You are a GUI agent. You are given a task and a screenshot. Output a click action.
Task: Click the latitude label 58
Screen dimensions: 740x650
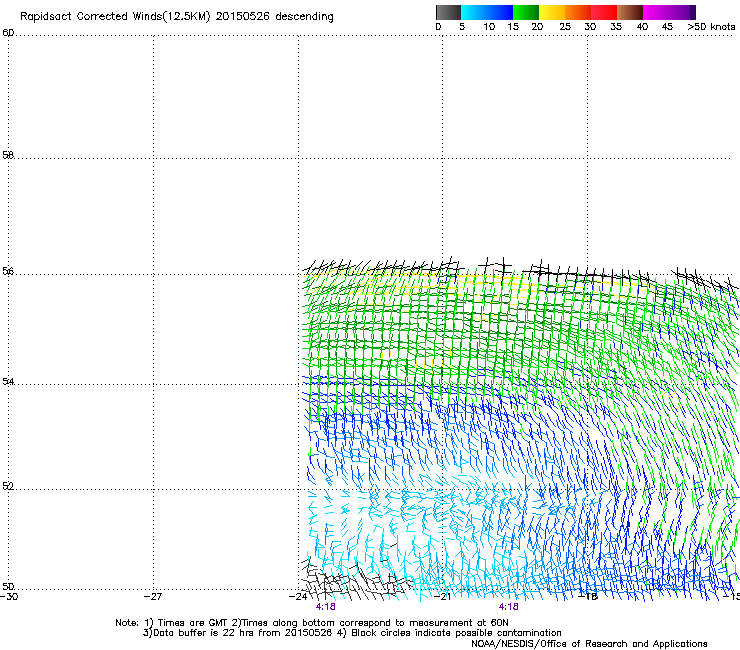(x=8, y=155)
